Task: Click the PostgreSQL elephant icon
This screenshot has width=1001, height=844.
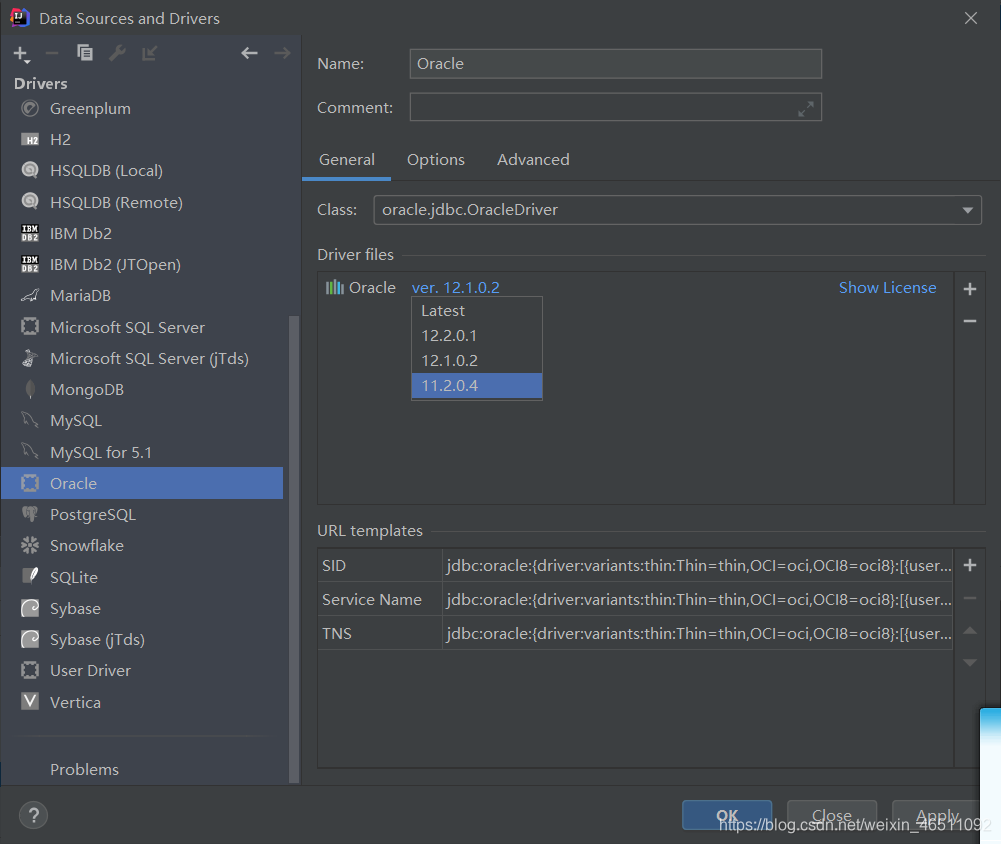Action: (30, 514)
